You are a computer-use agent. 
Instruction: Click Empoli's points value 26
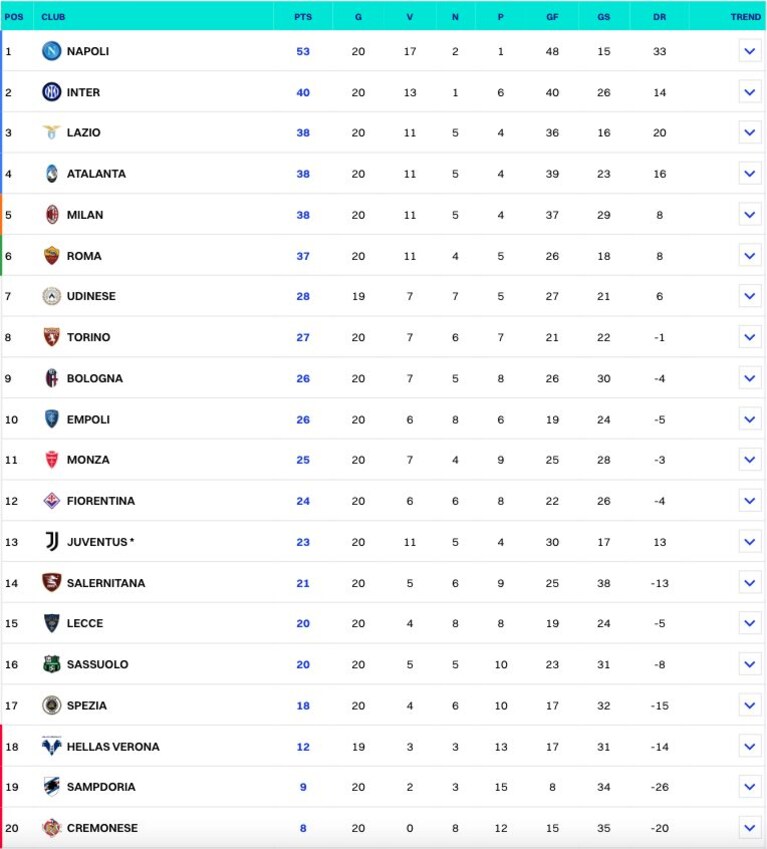point(303,420)
